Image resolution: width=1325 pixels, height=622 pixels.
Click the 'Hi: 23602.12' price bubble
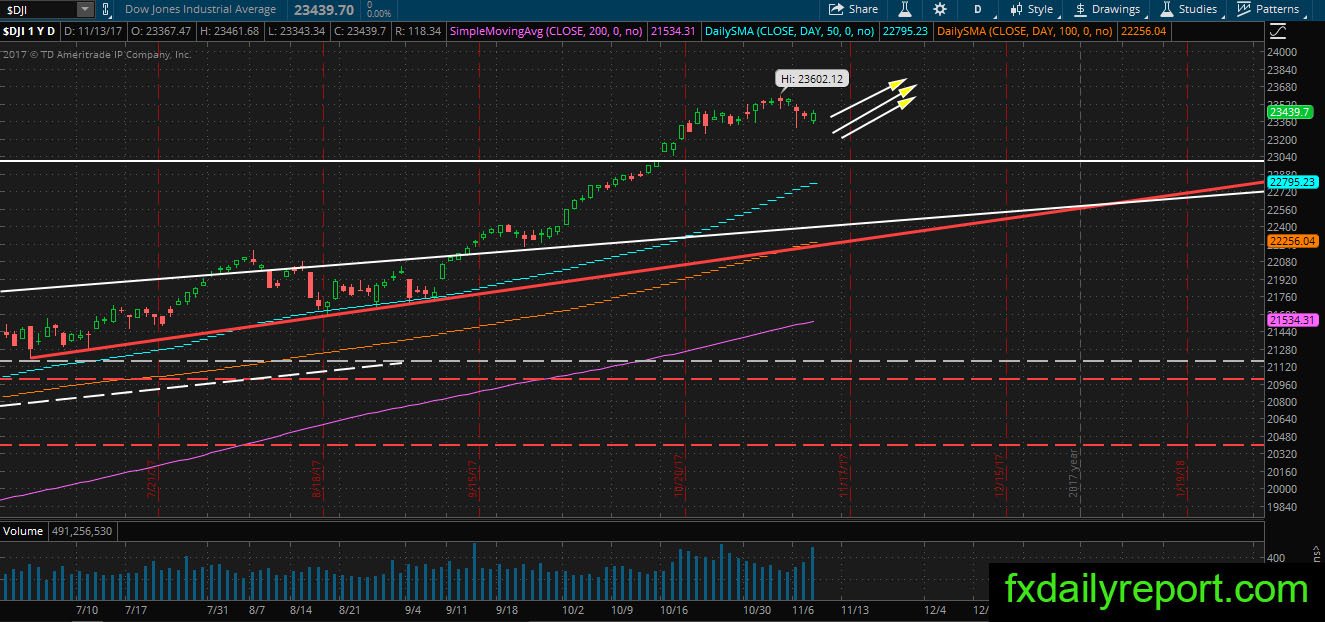pos(811,78)
